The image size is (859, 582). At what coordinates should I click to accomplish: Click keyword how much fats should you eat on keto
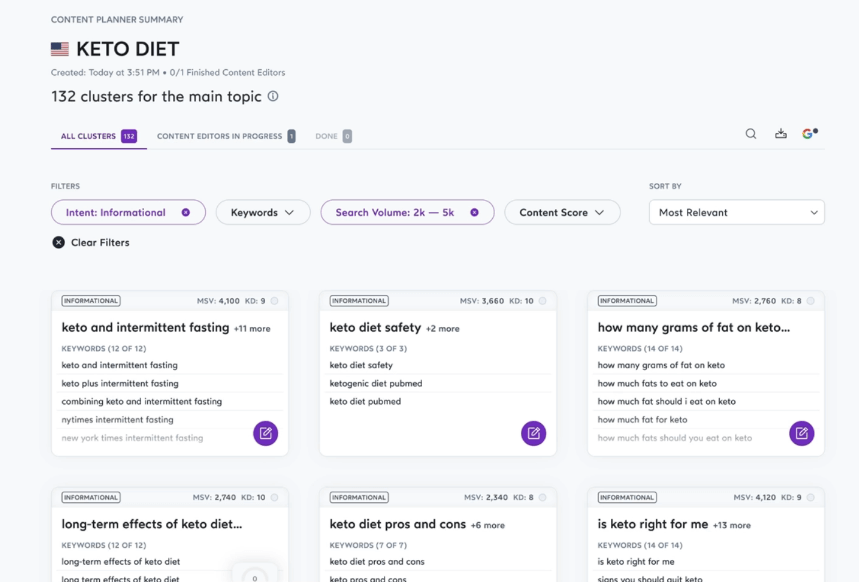pos(674,438)
